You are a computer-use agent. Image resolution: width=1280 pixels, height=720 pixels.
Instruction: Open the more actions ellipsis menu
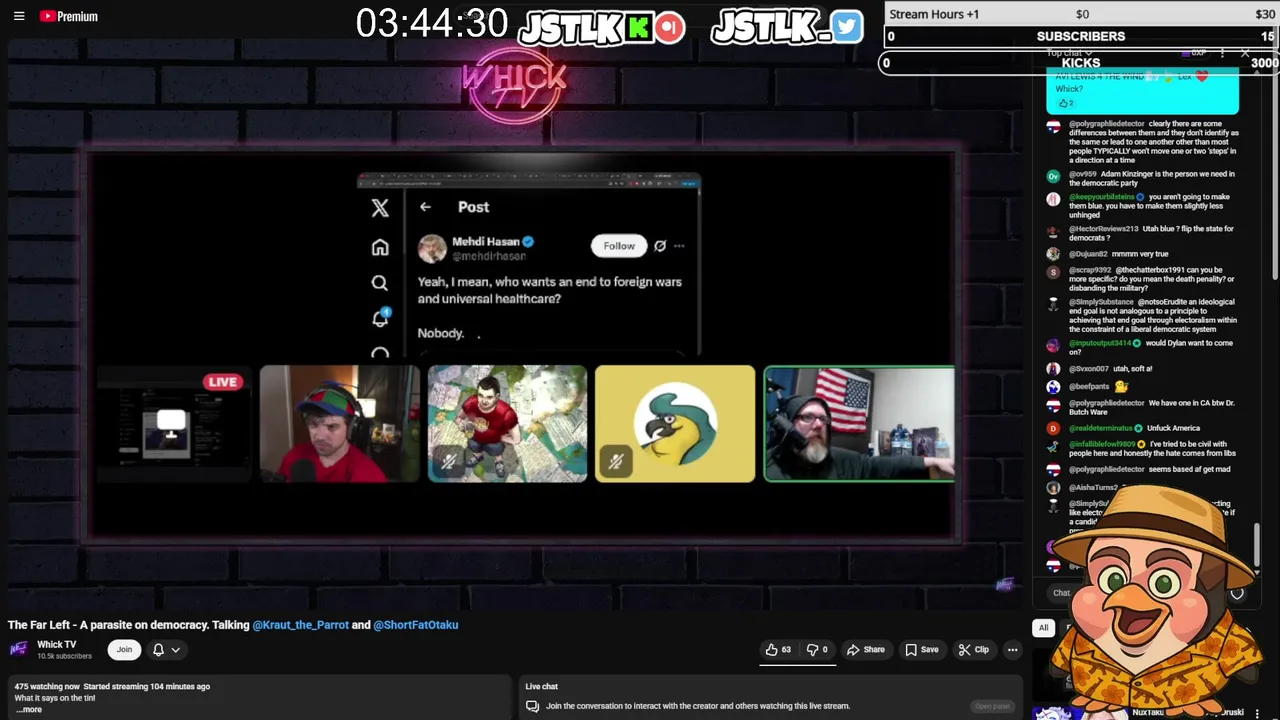1012,650
